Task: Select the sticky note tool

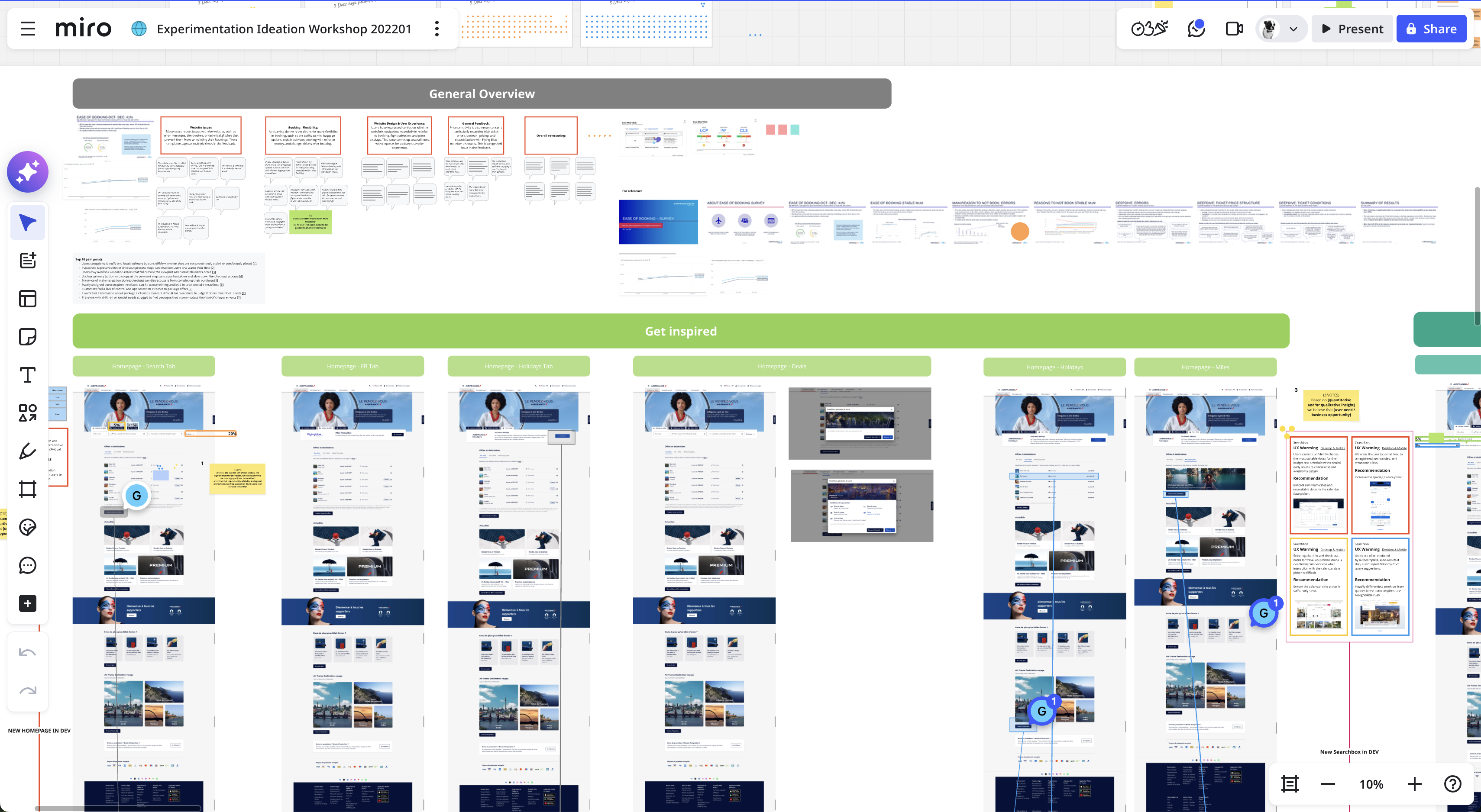Action: [x=28, y=337]
